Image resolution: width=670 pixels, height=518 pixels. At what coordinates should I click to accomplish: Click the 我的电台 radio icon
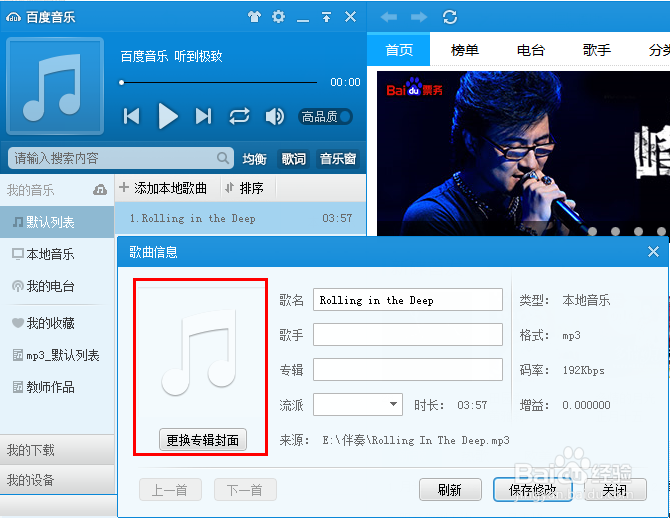tap(18, 286)
